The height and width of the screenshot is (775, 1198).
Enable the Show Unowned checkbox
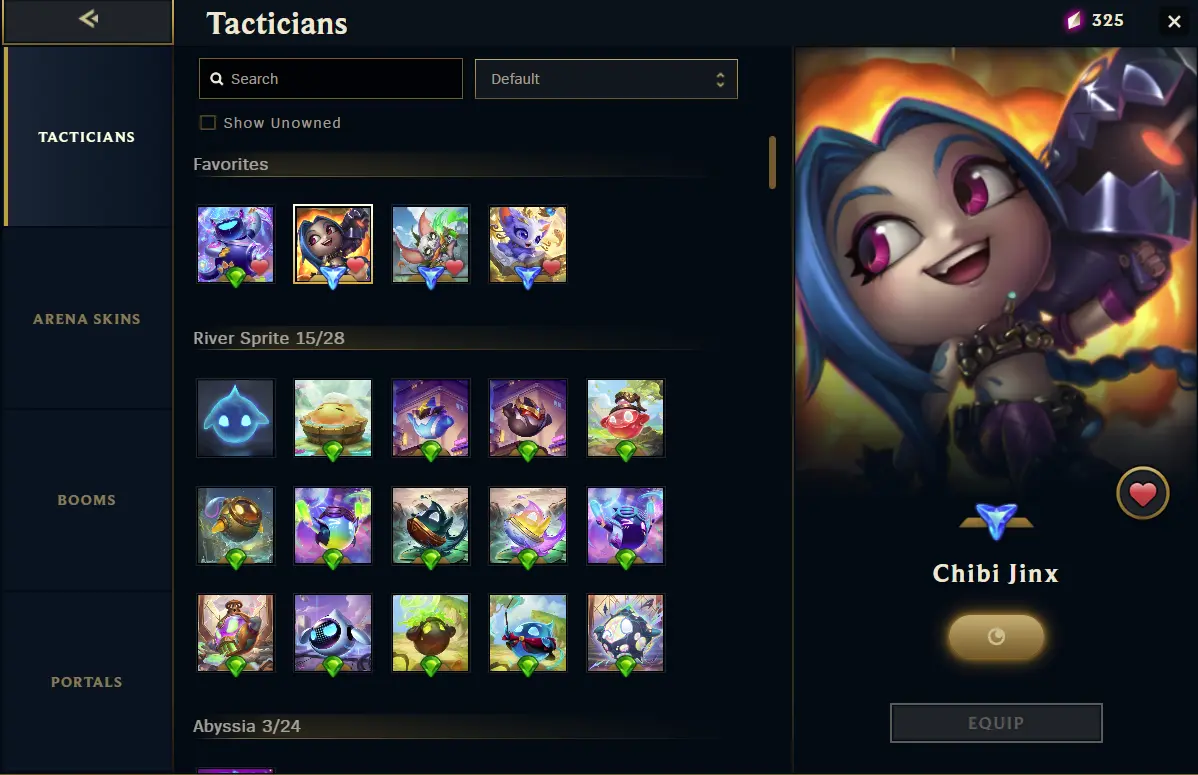pos(208,122)
